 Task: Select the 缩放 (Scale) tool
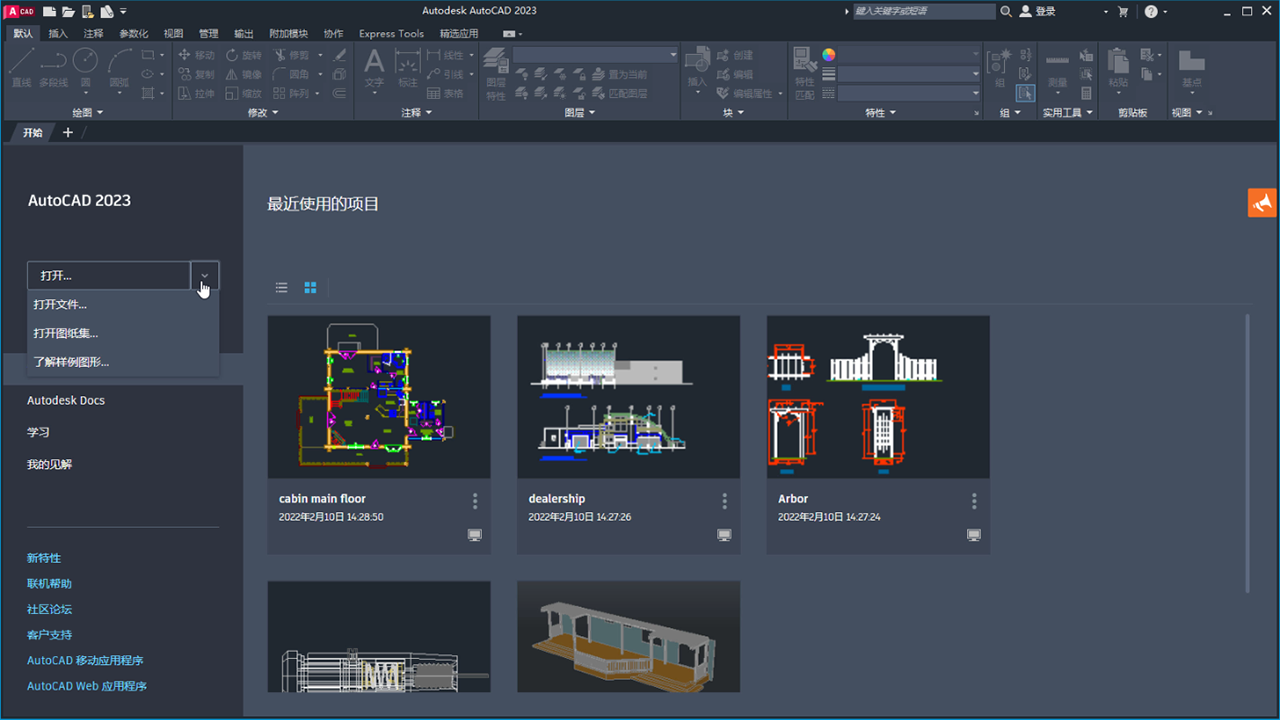point(243,93)
